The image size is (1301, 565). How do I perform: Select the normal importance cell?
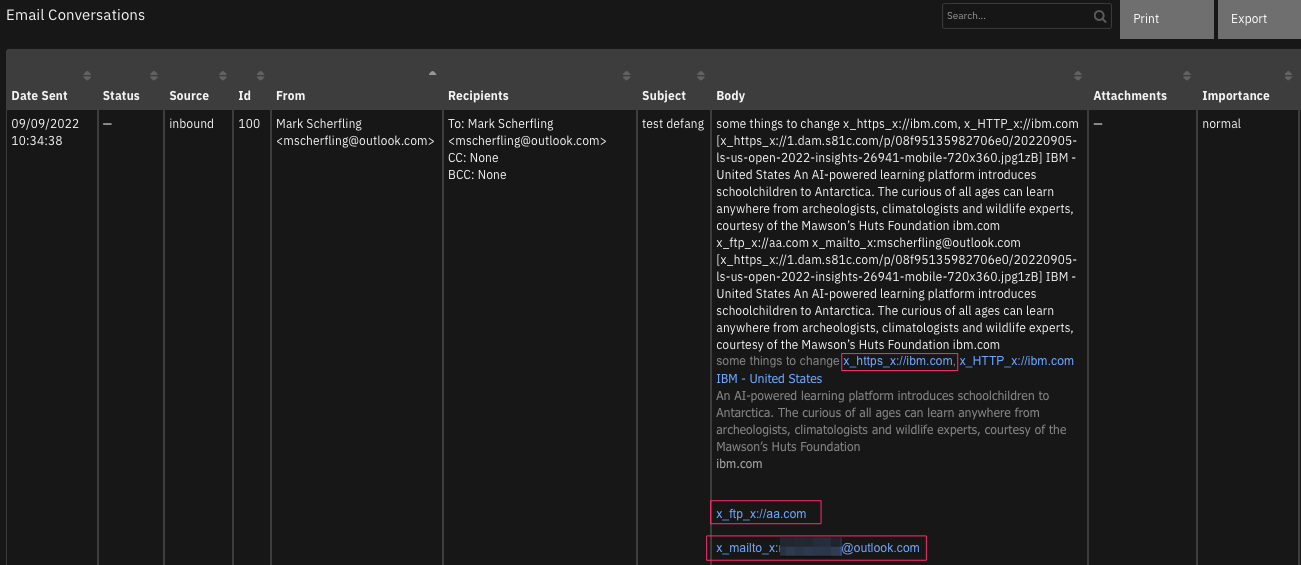click(1221, 124)
